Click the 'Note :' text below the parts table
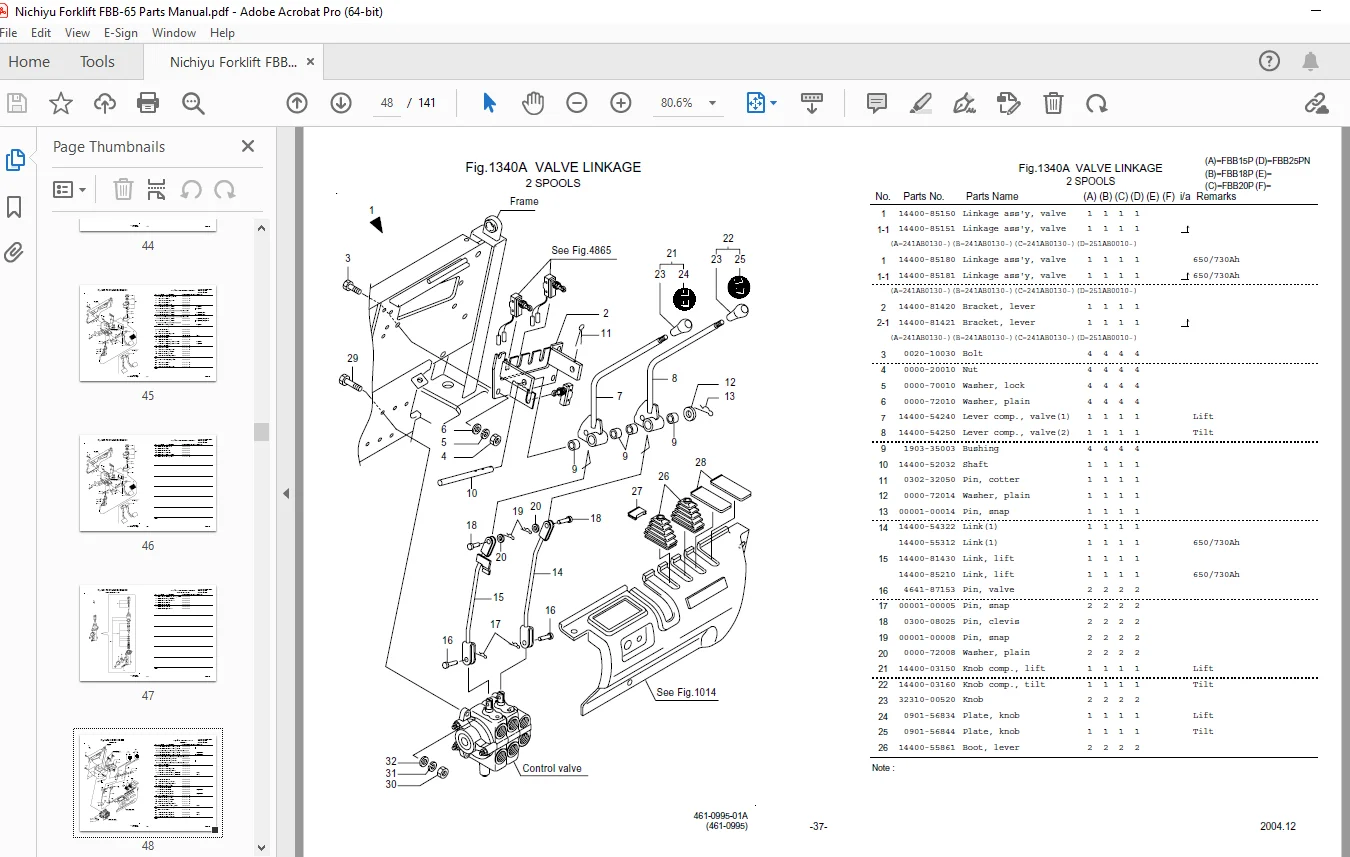The width and height of the screenshot is (1350, 857). point(881,768)
